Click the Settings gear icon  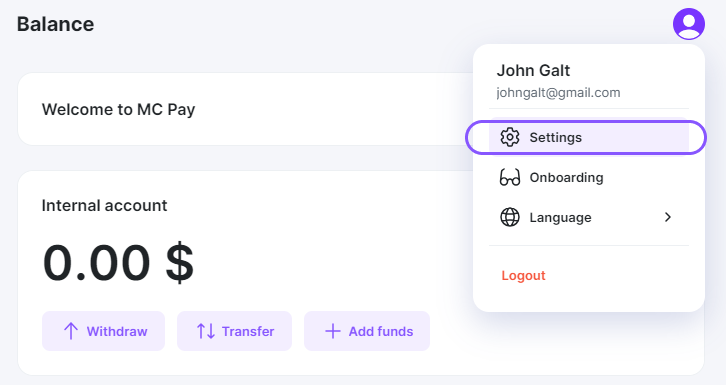510,137
